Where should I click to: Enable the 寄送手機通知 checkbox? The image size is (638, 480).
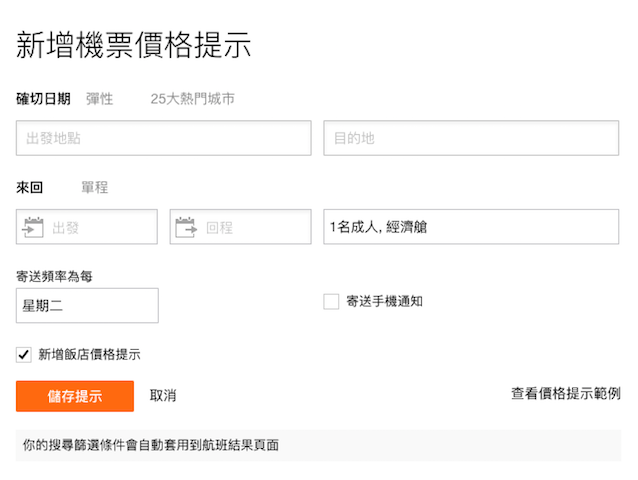(331, 302)
